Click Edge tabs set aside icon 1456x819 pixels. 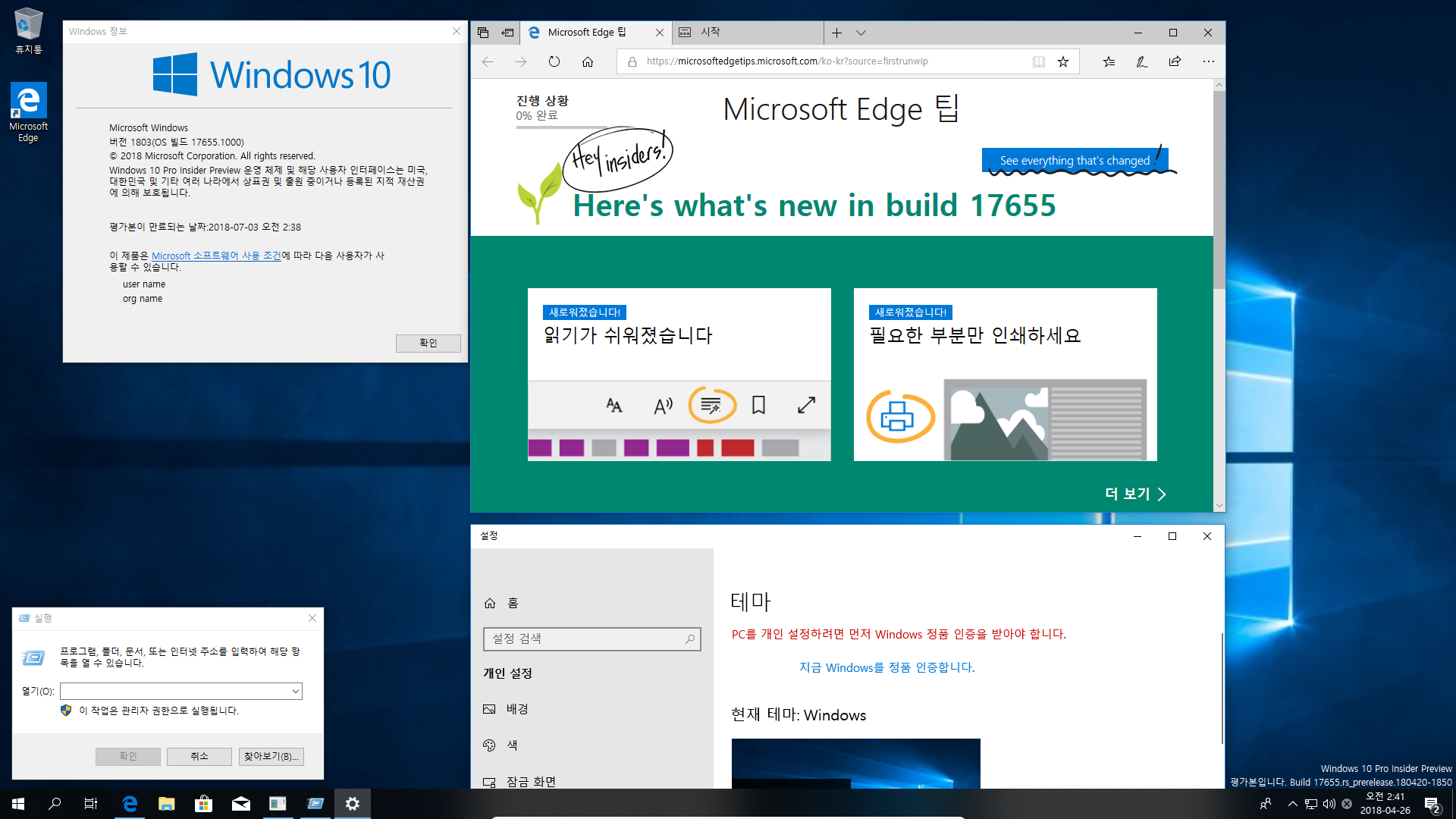pyautogui.click(x=483, y=33)
